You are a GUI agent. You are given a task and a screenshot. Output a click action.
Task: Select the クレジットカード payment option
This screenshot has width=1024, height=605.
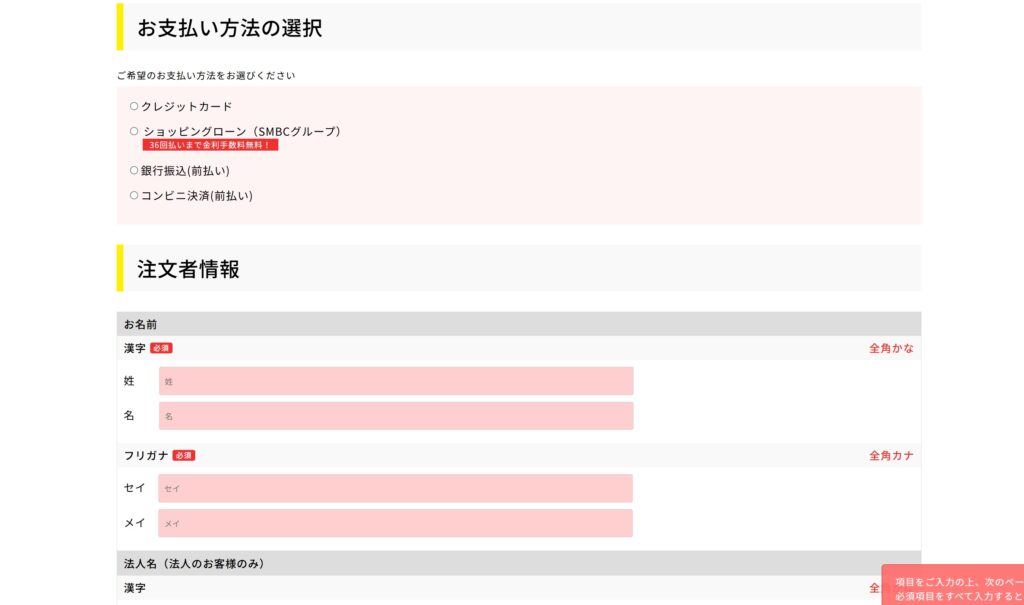pos(133,106)
